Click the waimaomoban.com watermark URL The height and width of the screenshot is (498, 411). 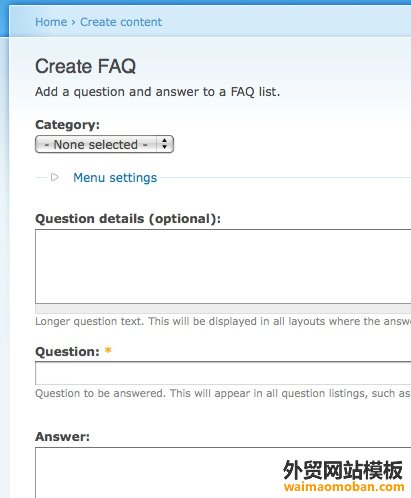point(344,487)
